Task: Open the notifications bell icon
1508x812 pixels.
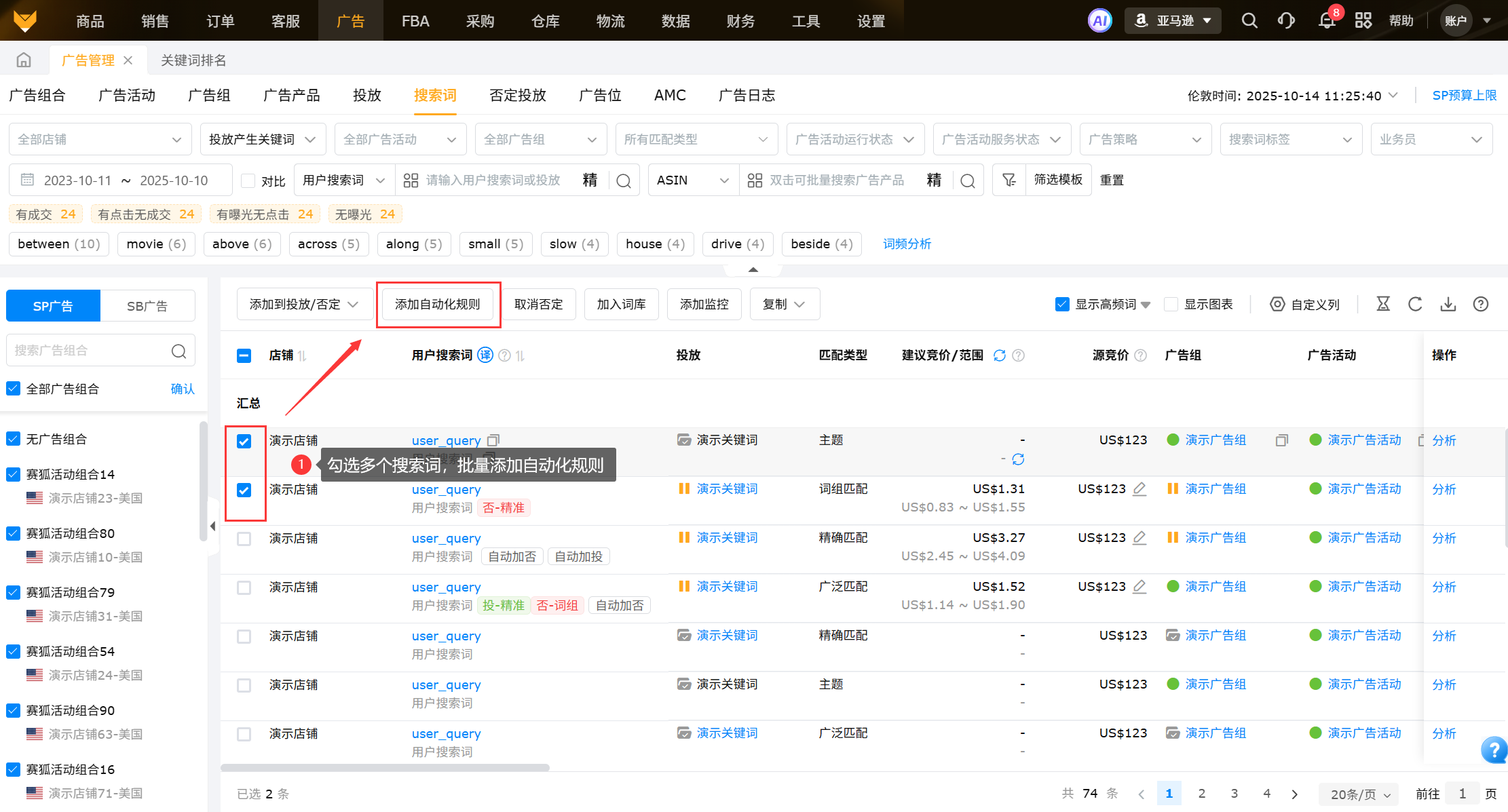Action: tap(1327, 21)
